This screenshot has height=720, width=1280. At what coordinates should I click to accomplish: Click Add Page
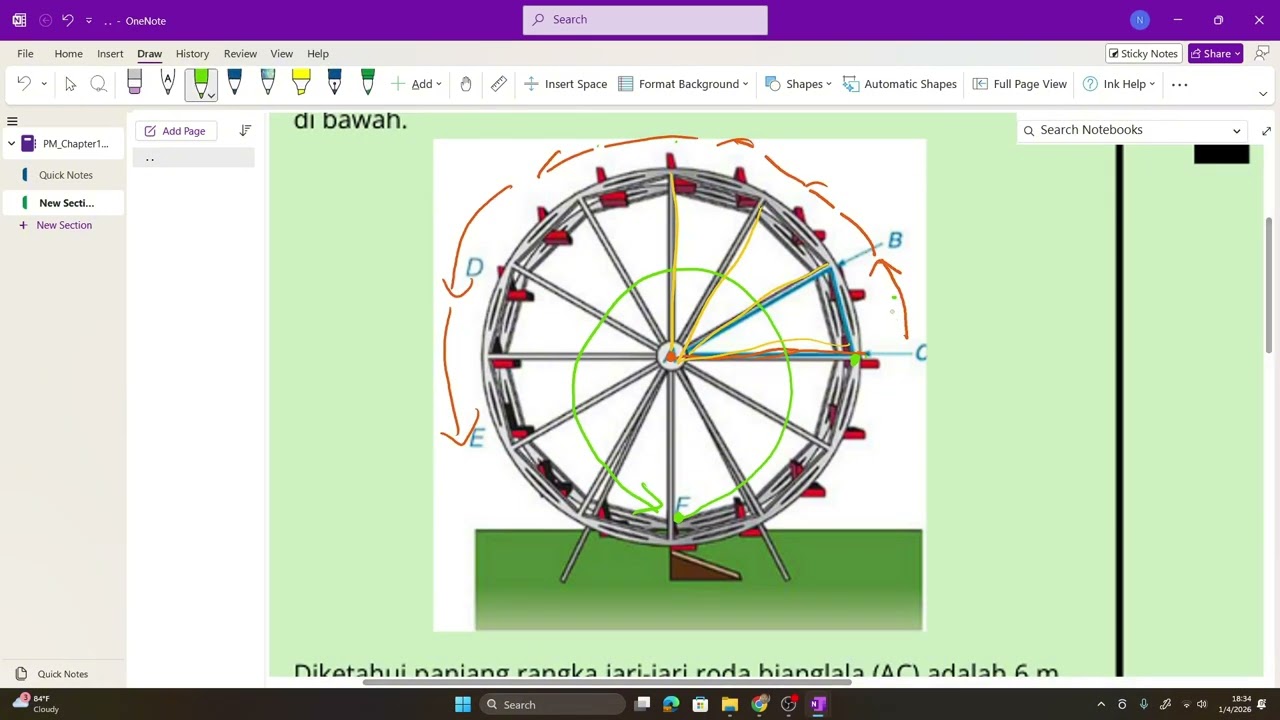click(176, 131)
